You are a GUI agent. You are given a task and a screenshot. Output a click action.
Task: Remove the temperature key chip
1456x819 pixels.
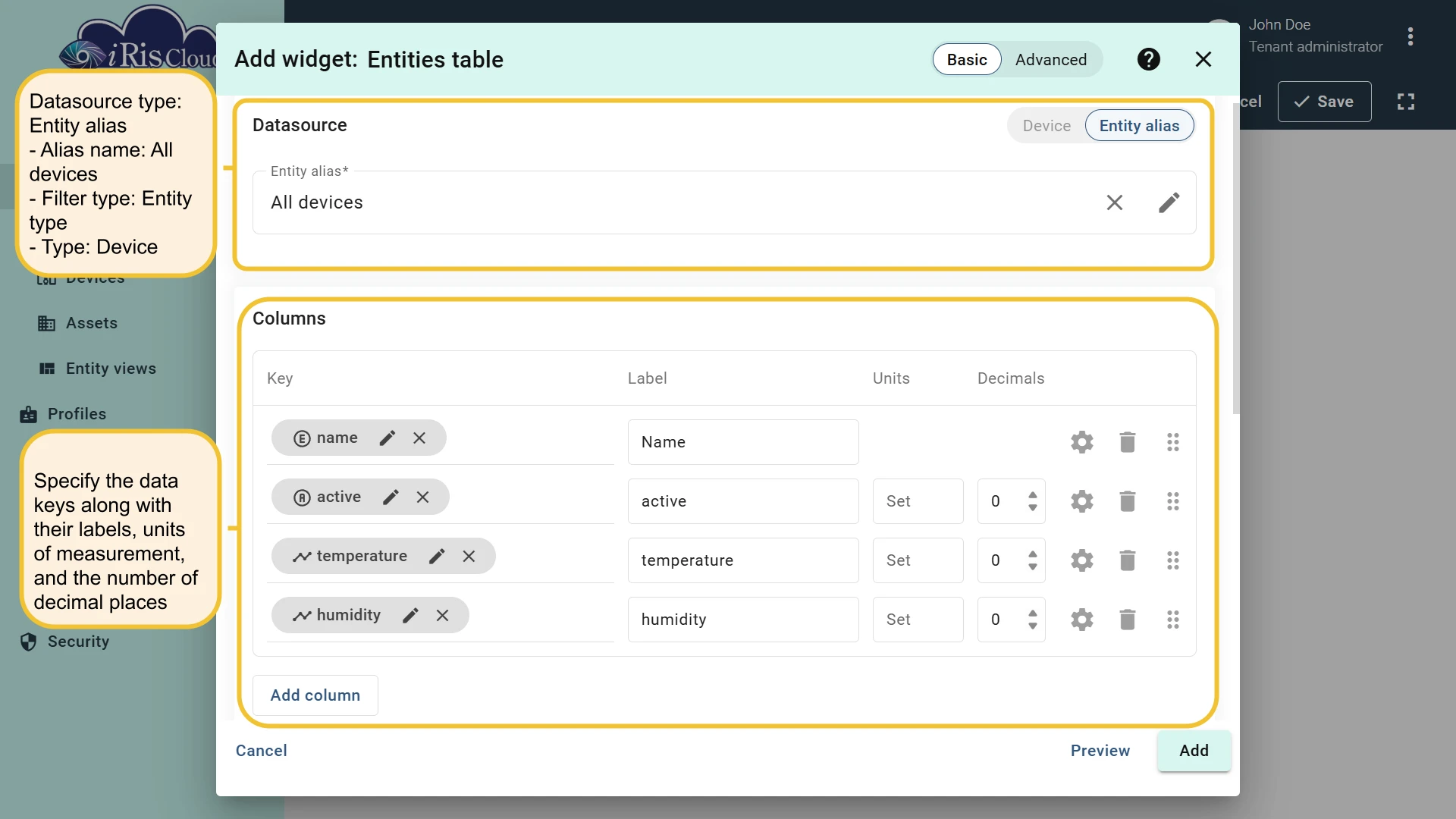[469, 556]
